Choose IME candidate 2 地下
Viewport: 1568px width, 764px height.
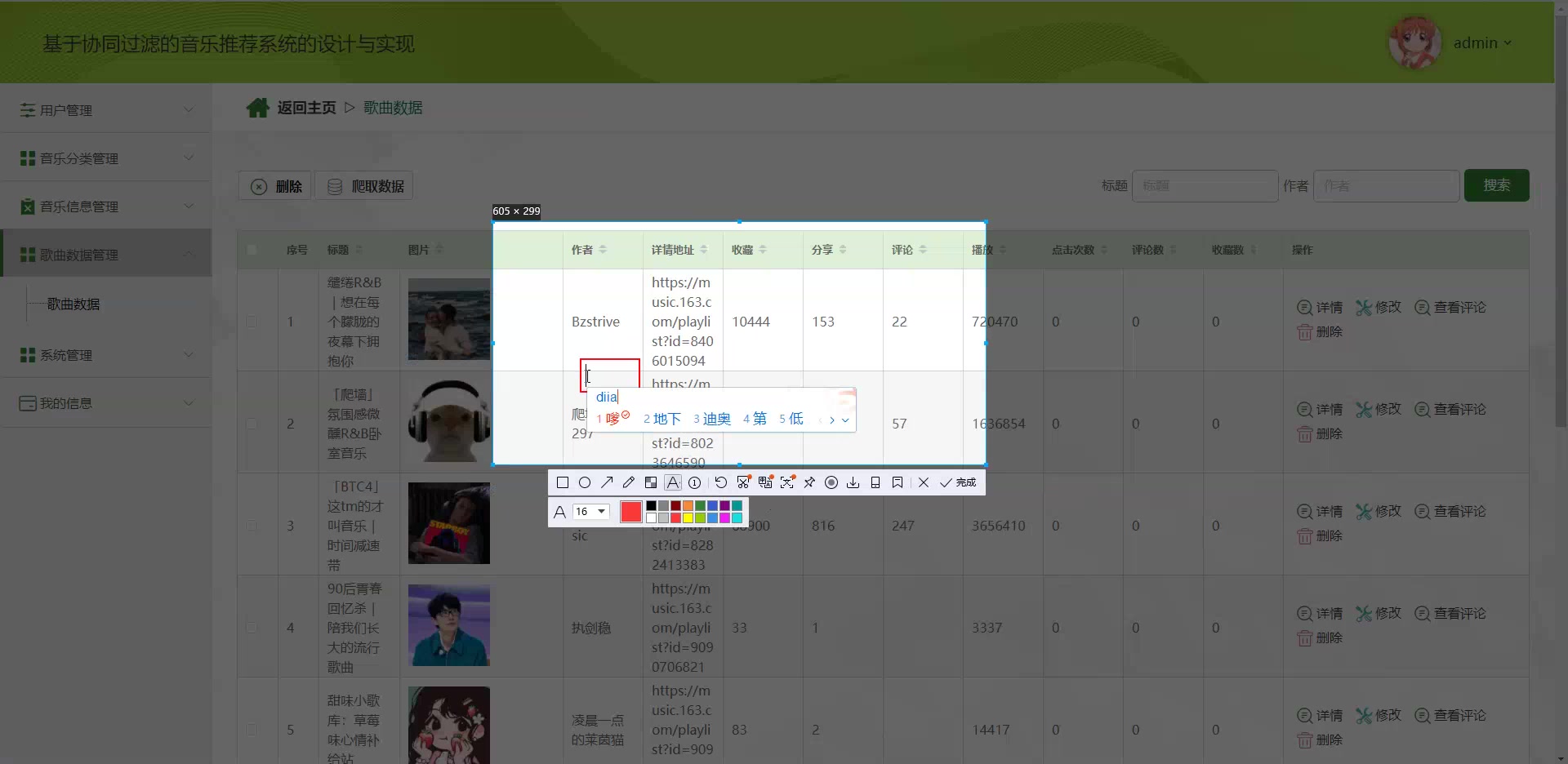coord(661,419)
